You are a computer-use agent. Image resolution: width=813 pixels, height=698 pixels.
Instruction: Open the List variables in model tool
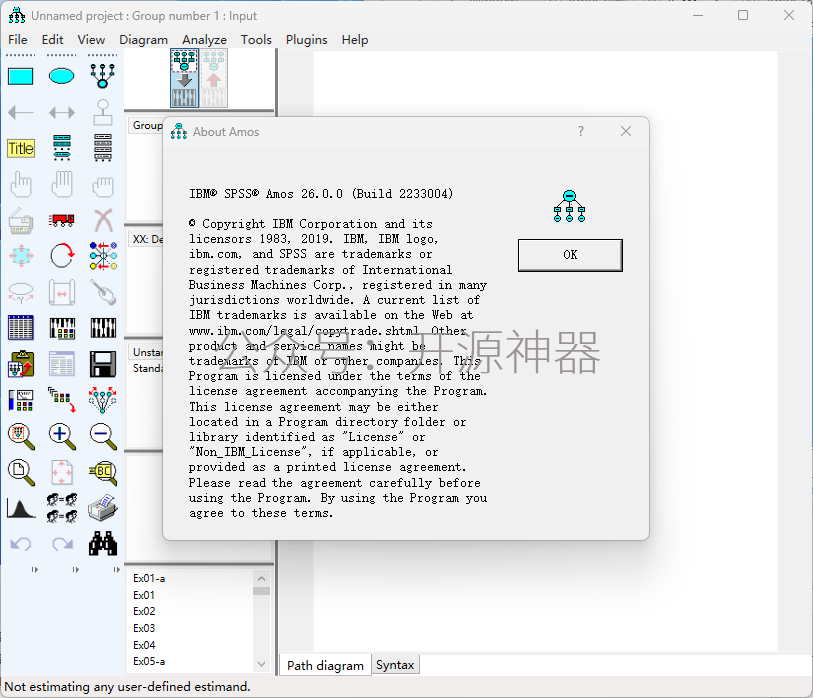pos(62,148)
